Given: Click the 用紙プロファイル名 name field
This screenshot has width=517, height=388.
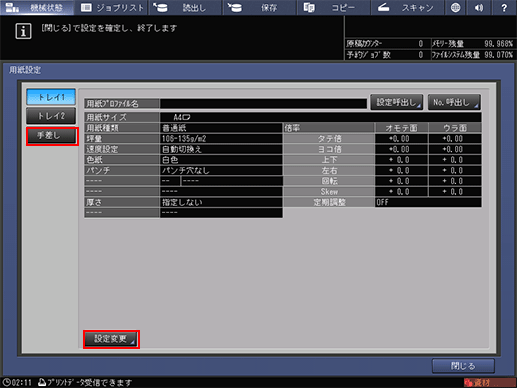Looking at the screenshot, I should point(263,104).
